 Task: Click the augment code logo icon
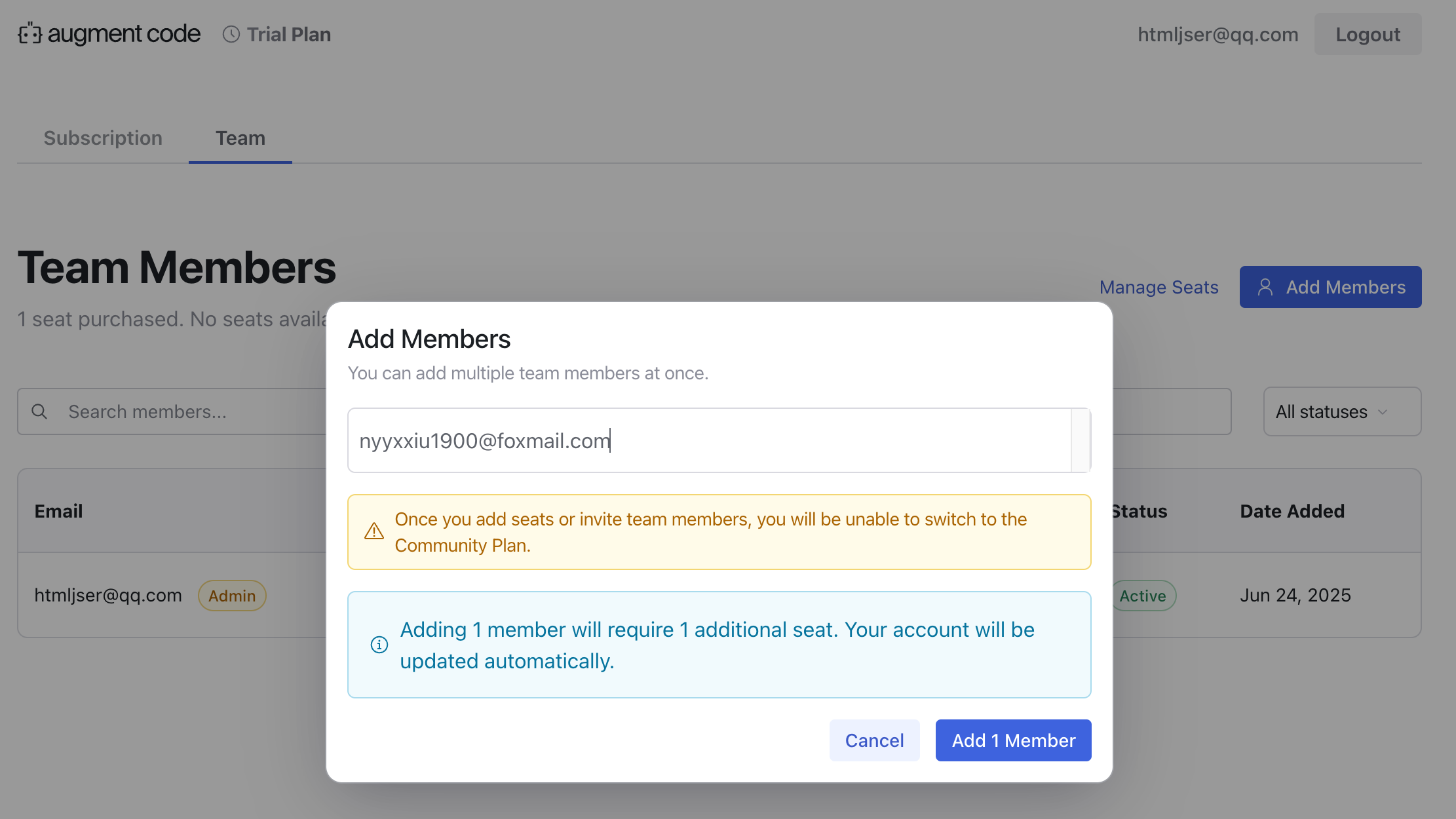pyautogui.click(x=29, y=33)
